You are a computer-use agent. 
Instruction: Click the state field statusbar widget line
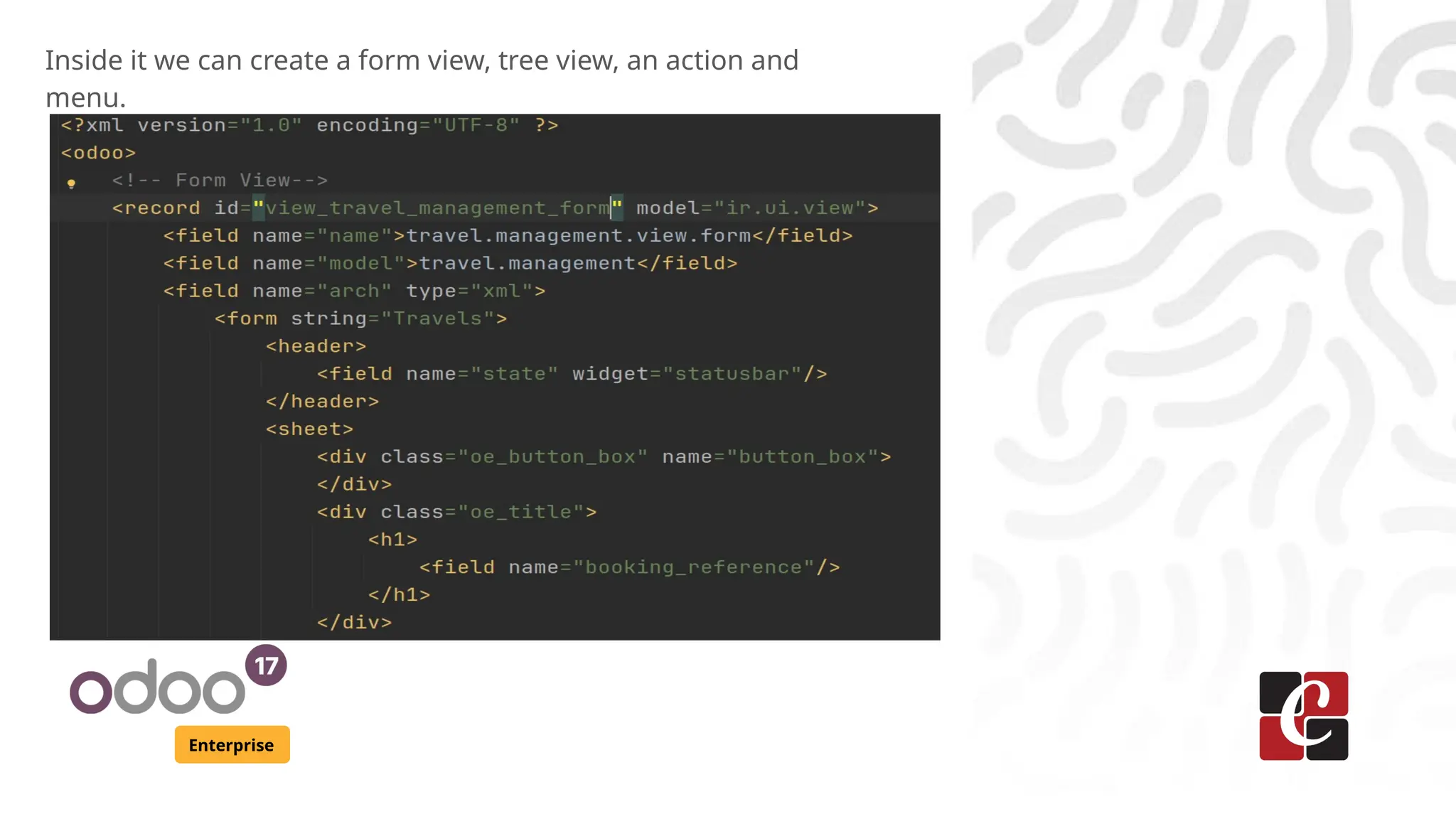pos(572,374)
